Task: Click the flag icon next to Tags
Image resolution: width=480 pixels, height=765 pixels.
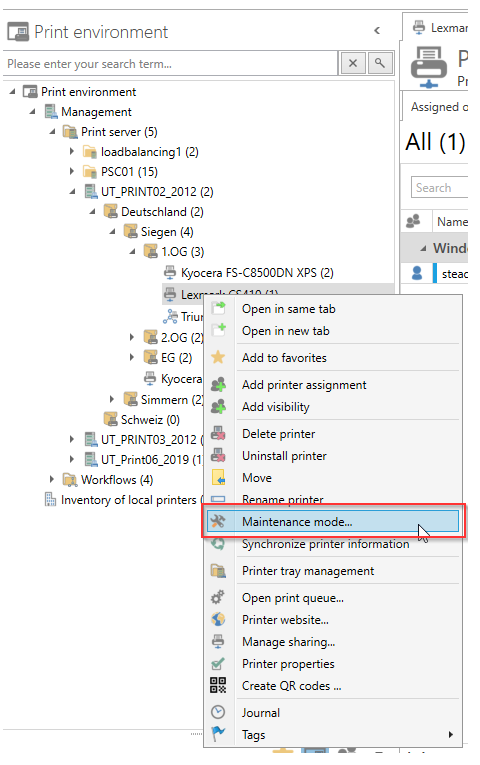Action: [x=218, y=734]
